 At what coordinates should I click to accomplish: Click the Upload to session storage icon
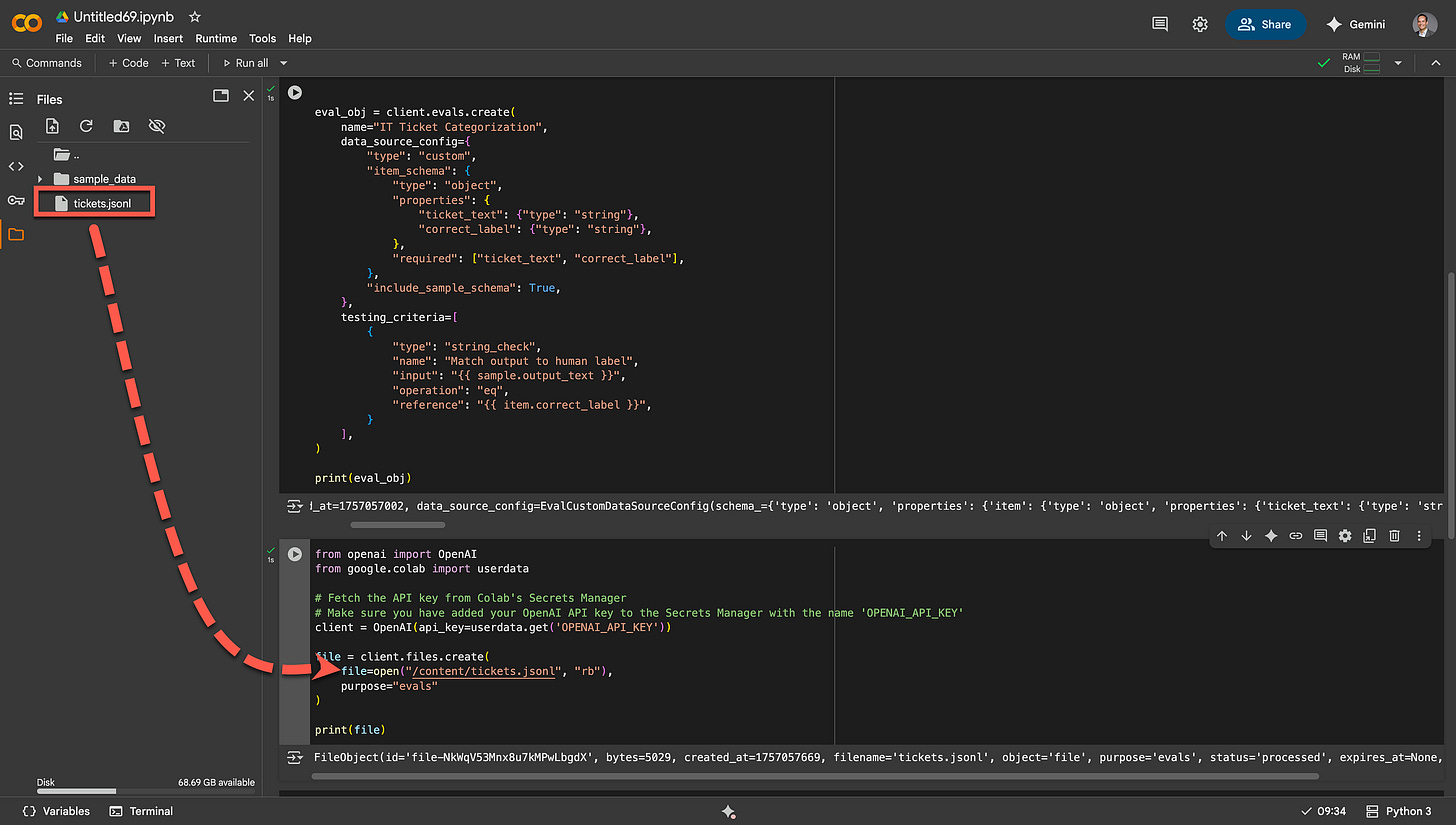pyautogui.click(x=53, y=126)
